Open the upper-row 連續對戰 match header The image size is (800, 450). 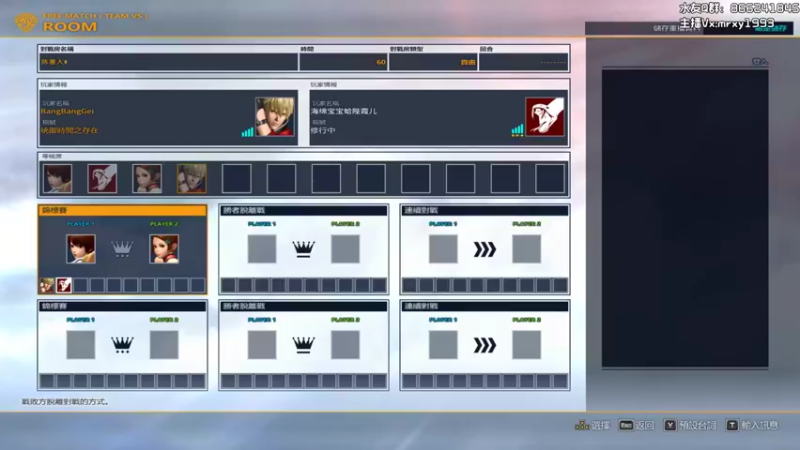click(485, 210)
